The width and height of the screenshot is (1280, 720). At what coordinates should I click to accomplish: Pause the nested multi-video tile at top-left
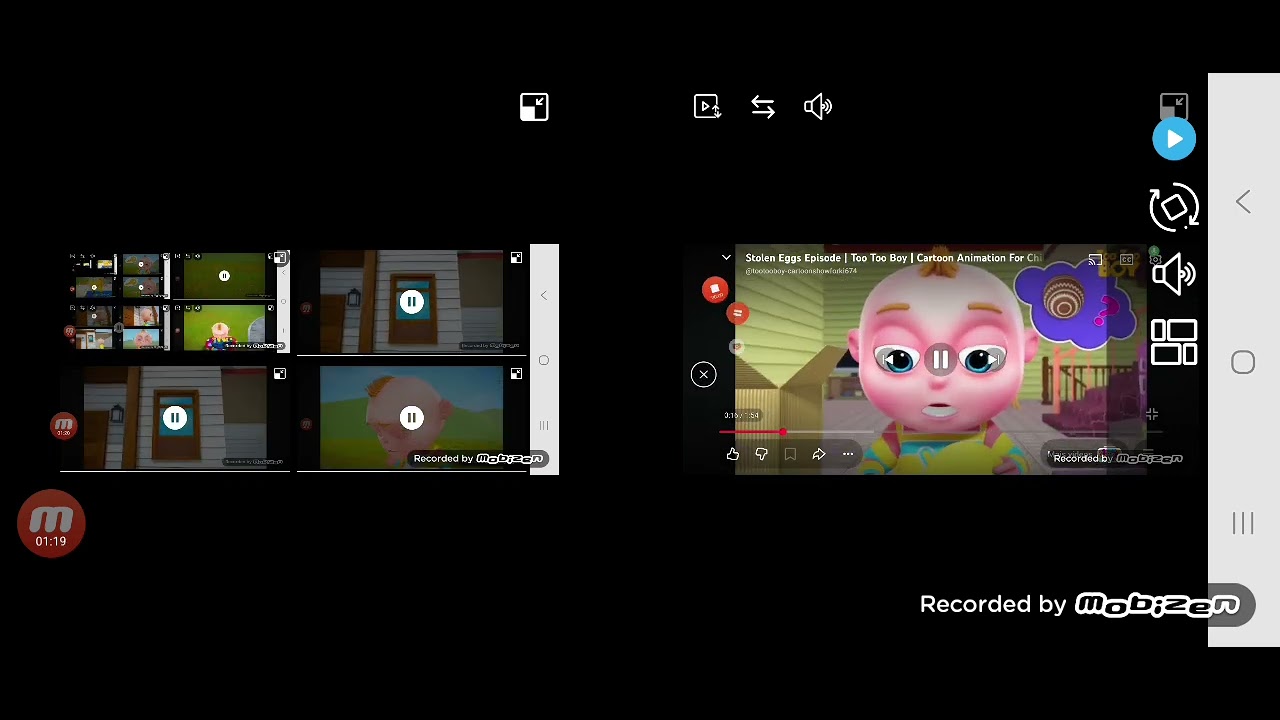(x=224, y=276)
